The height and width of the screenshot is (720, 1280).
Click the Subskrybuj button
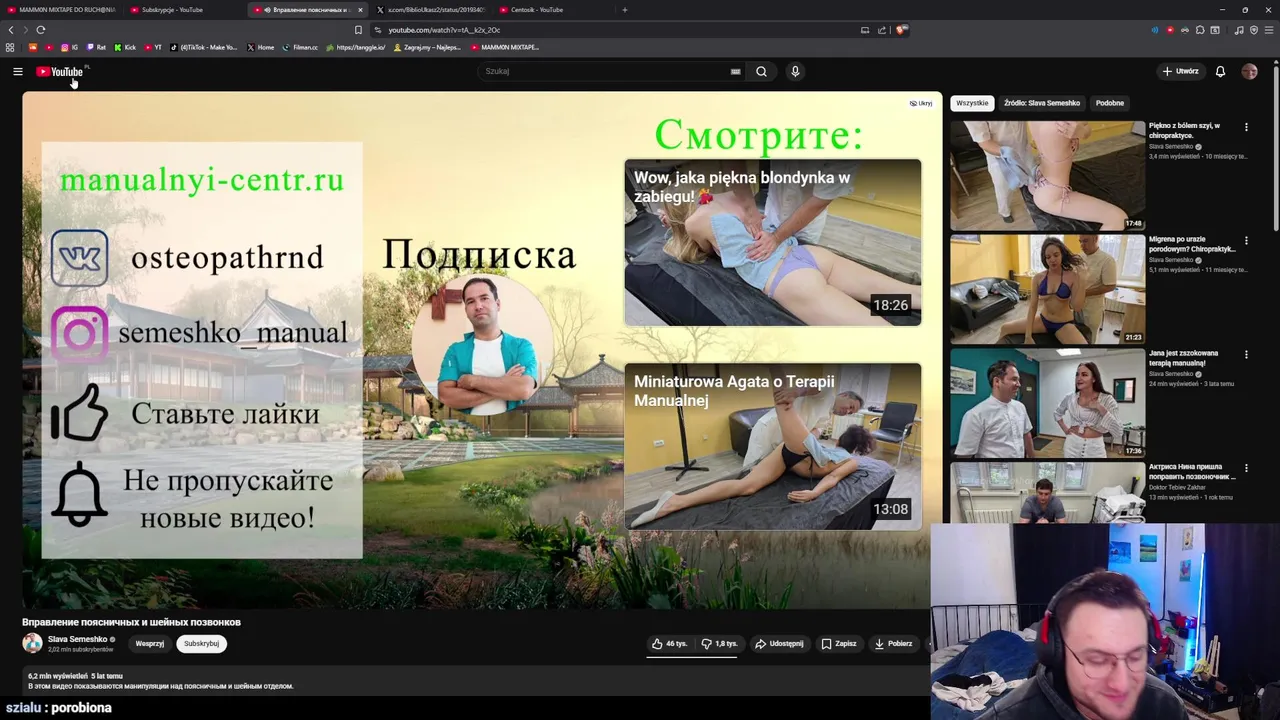(201, 644)
